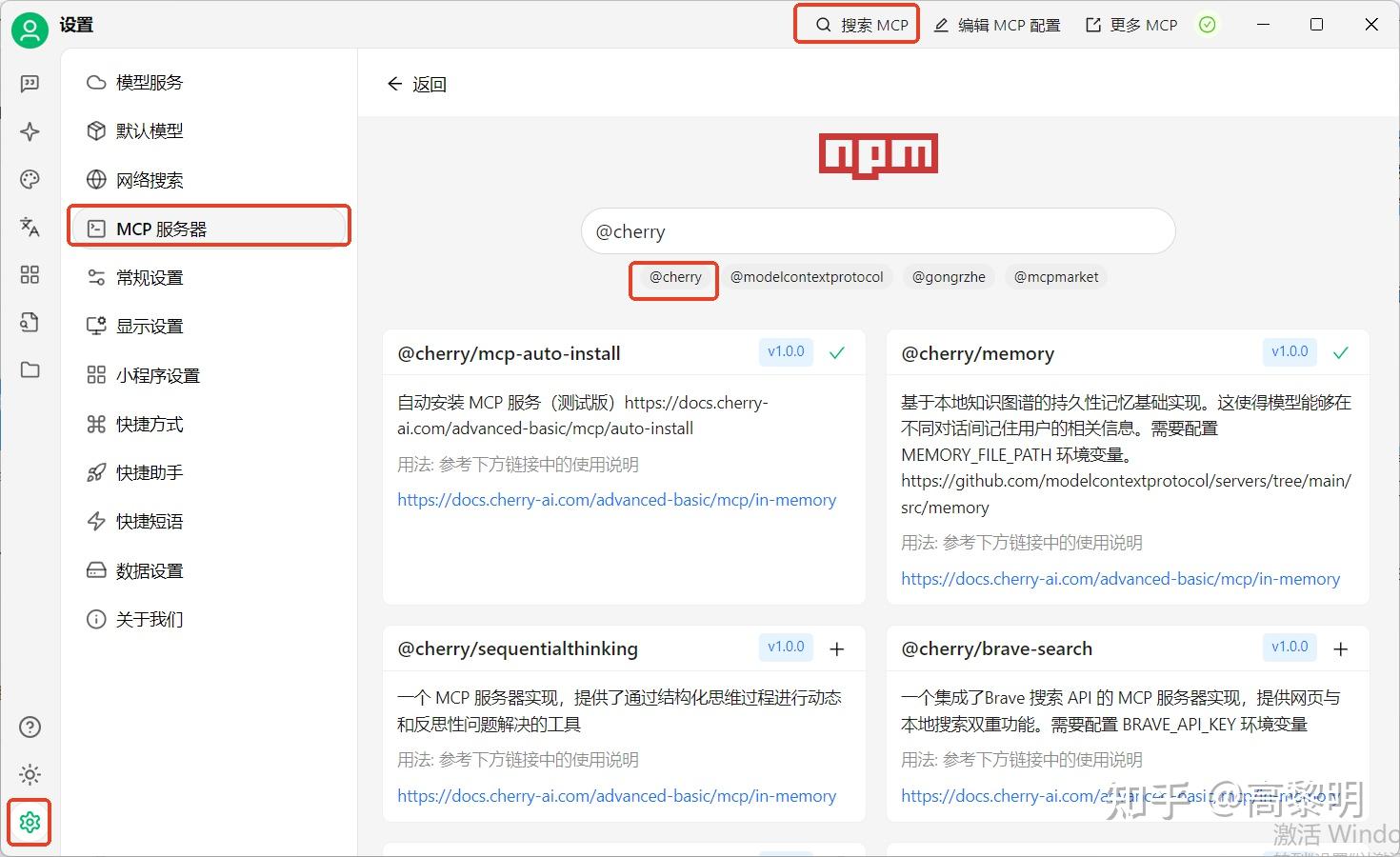Deactivate @cherry/mcp-auto-install via its checkmark
This screenshot has width=1400, height=857.
pyautogui.click(x=837, y=351)
